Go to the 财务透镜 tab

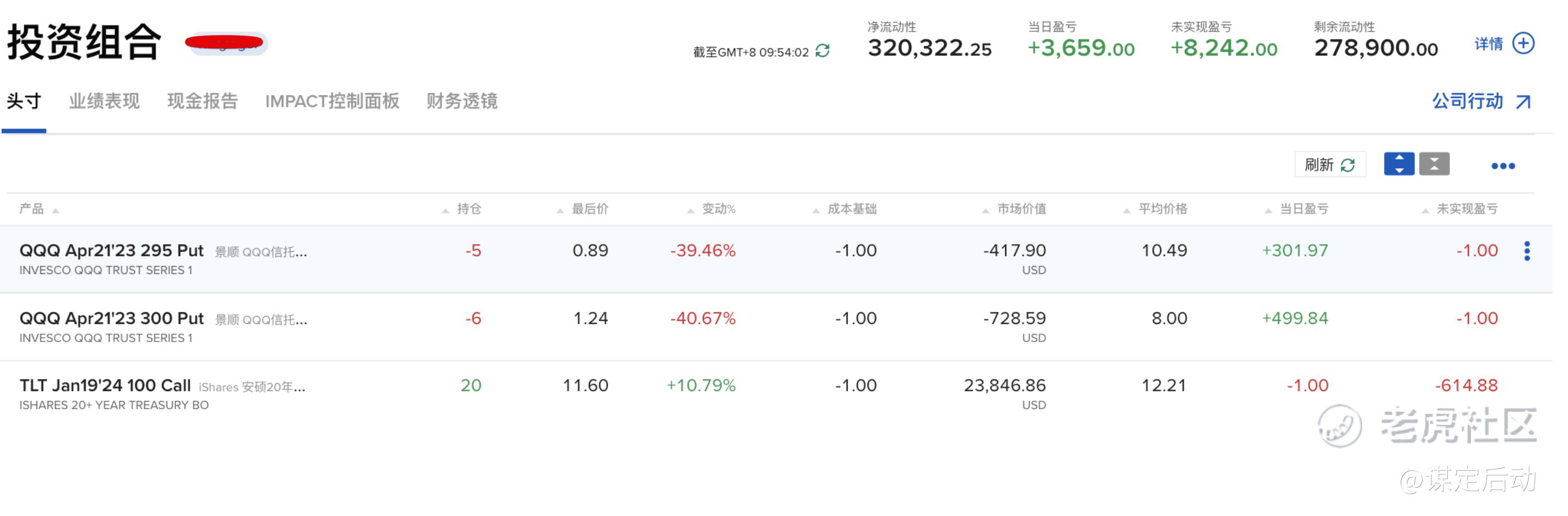(x=462, y=101)
